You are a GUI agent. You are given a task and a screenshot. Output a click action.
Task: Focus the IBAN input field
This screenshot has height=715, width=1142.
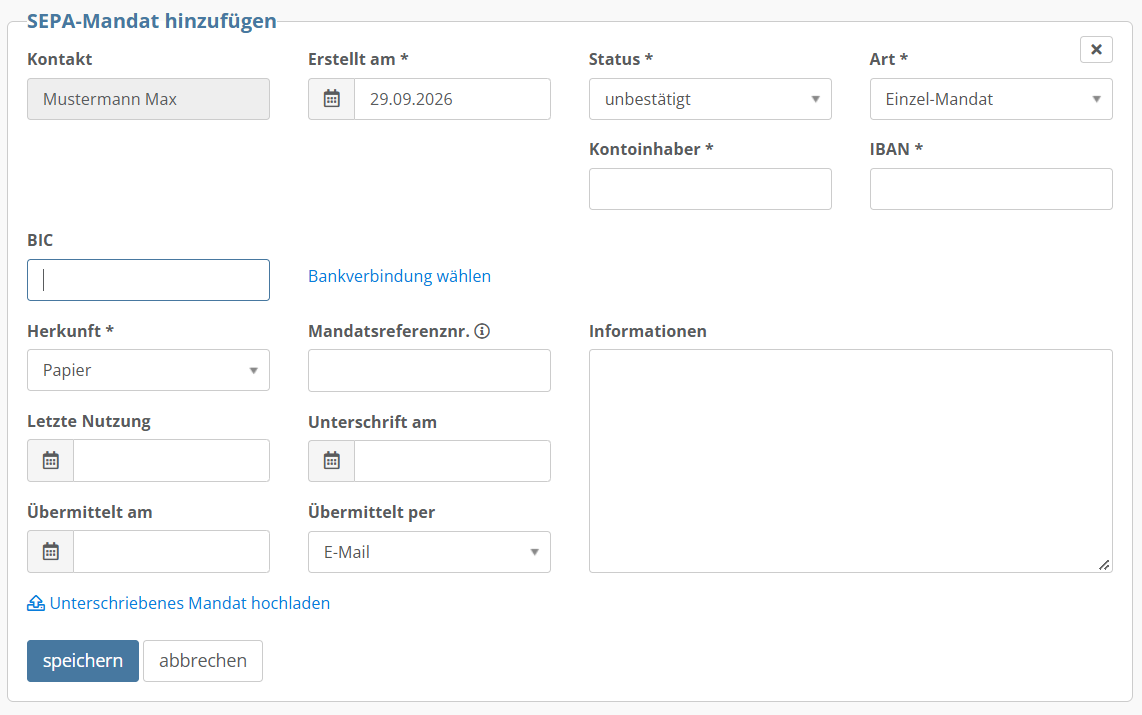[991, 189]
